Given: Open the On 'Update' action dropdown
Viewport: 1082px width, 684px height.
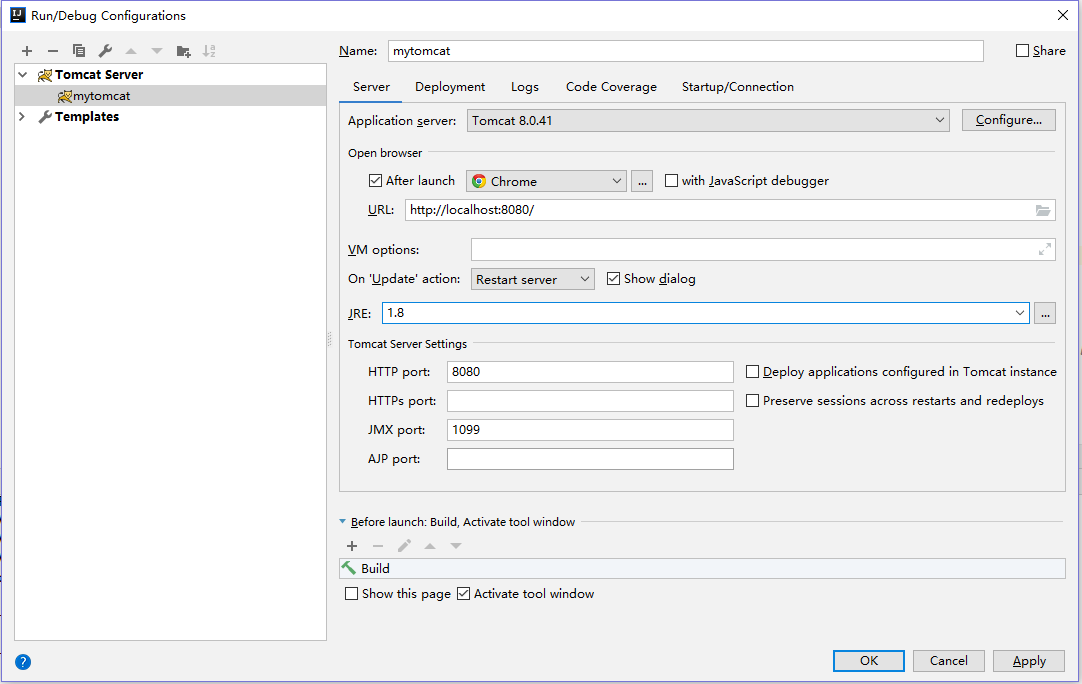Looking at the screenshot, I should (533, 279).
